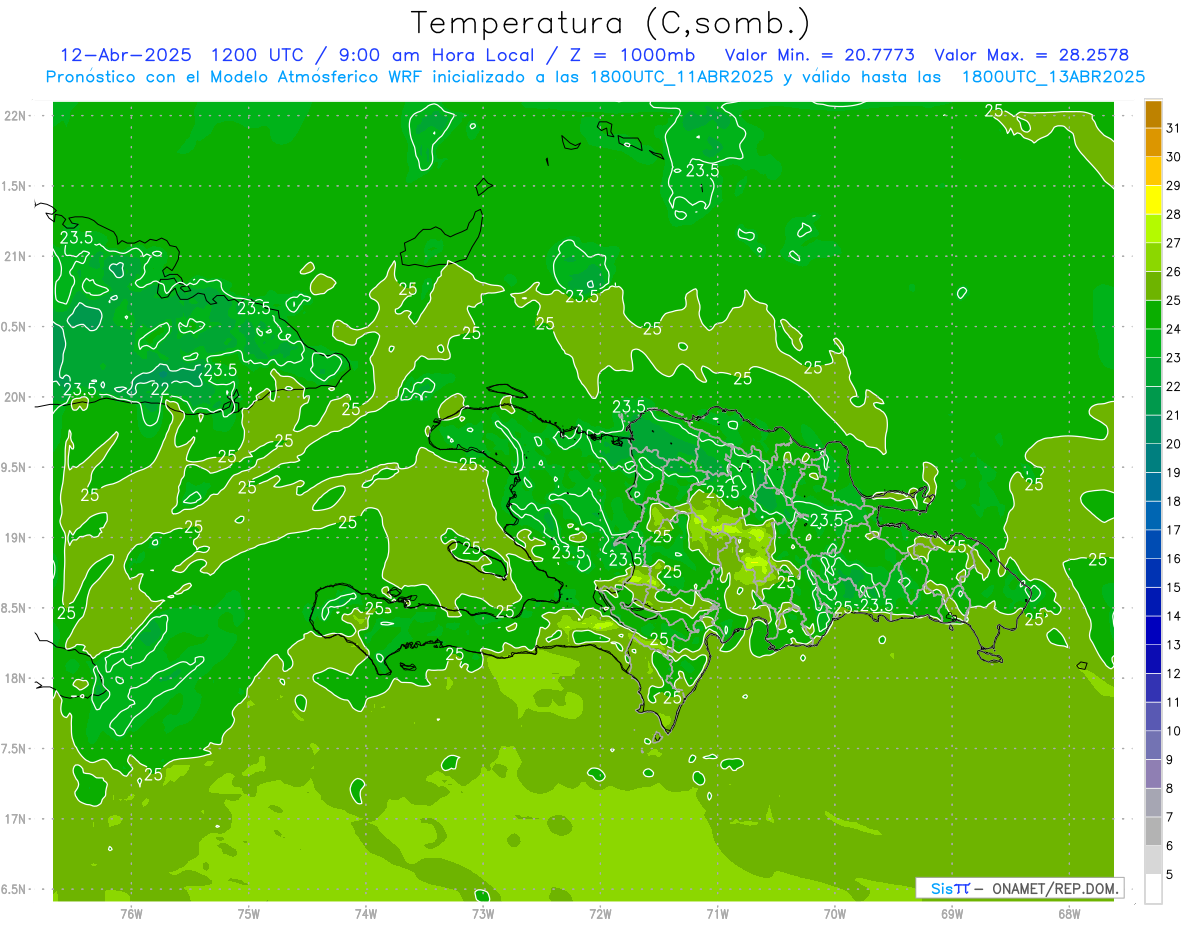1200x927 pixels.
Task: Click the "22" contour label near Cuba
Action: (x=160, y=389)
